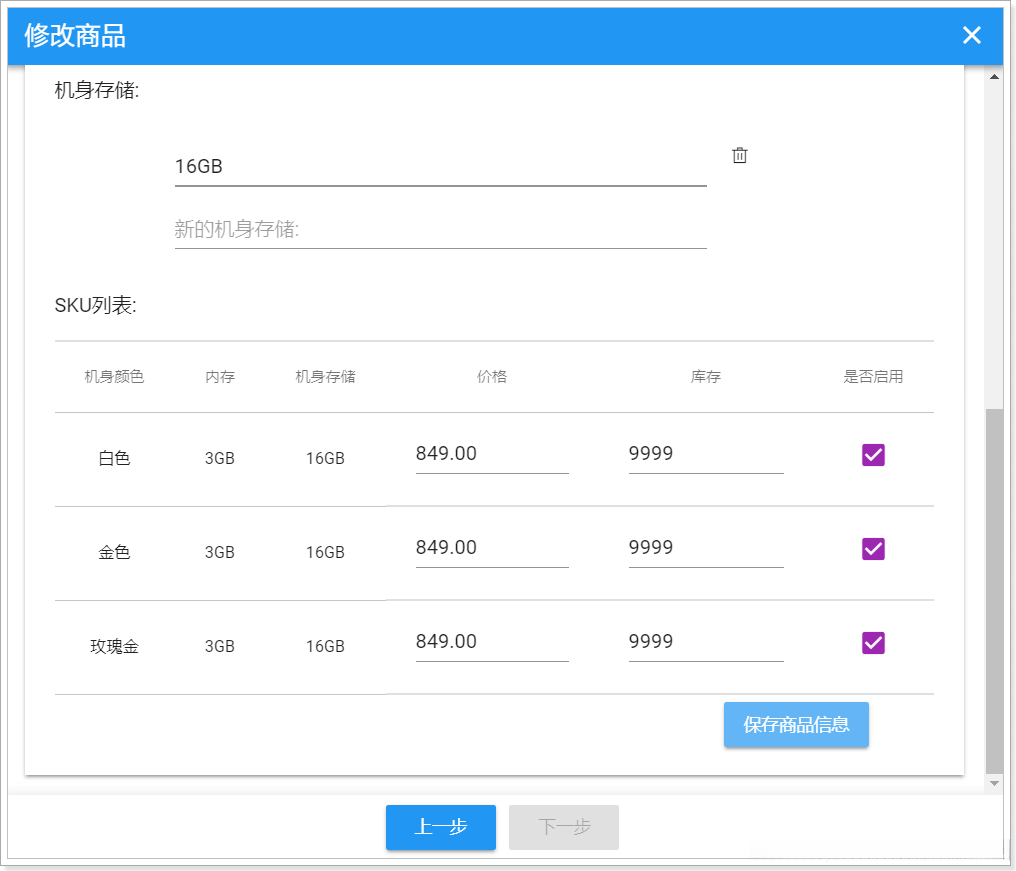Select the 白色 color cell

coord(114,458)
